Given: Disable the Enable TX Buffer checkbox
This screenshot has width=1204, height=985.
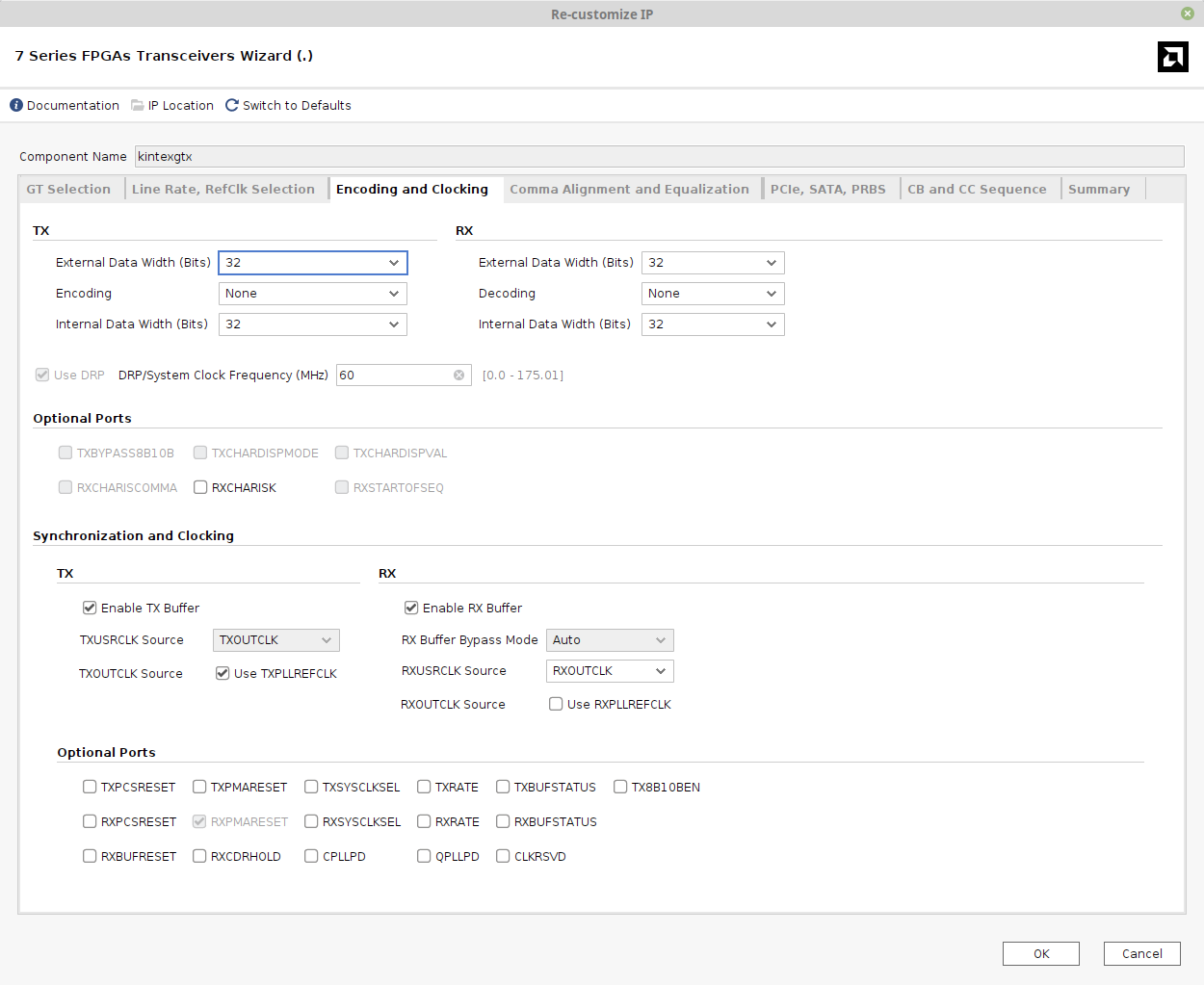Looking at the screenshot, I should click(x=89, y=608).
